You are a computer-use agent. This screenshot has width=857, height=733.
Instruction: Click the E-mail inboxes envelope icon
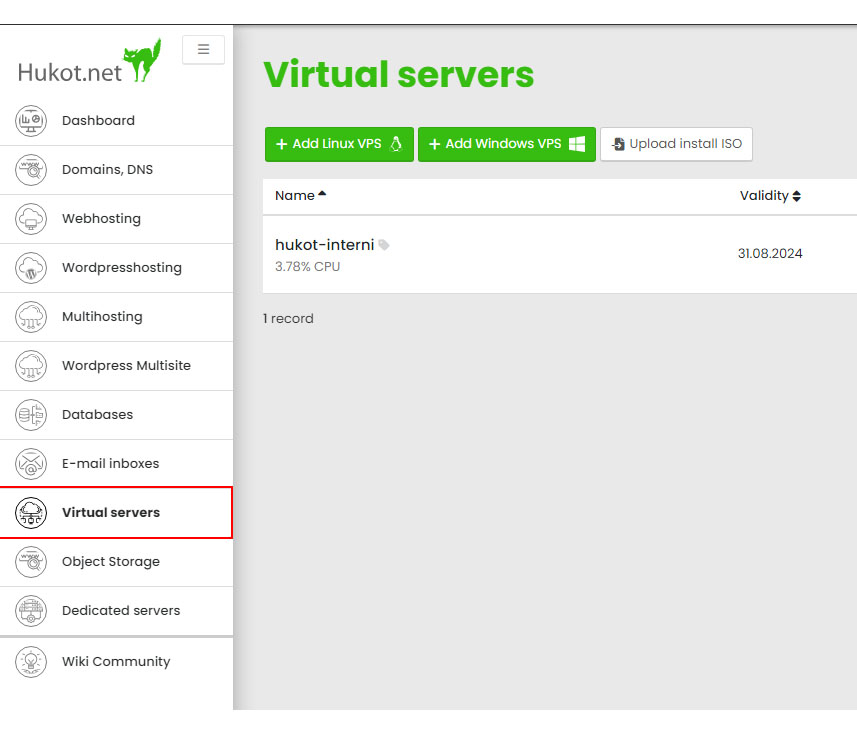tap(31, 464)
